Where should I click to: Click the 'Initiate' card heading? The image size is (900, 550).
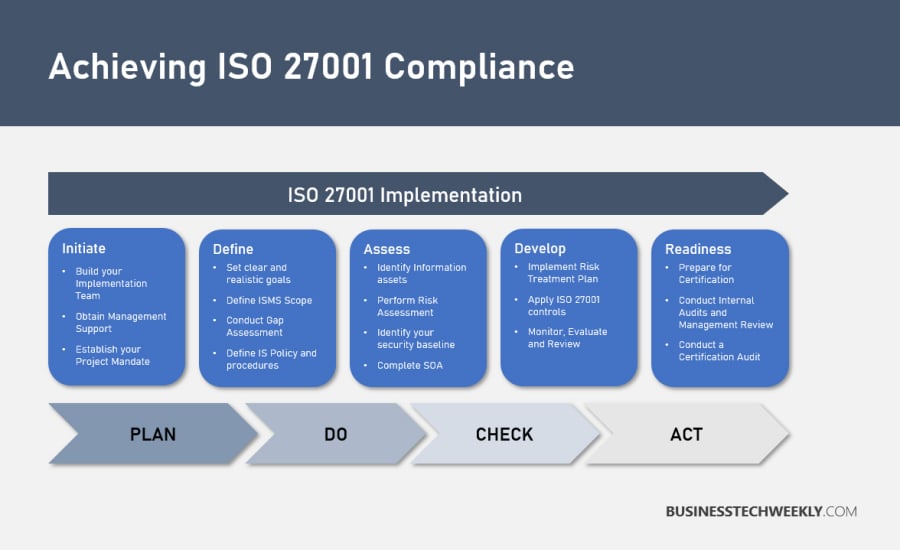coord(84,249)
